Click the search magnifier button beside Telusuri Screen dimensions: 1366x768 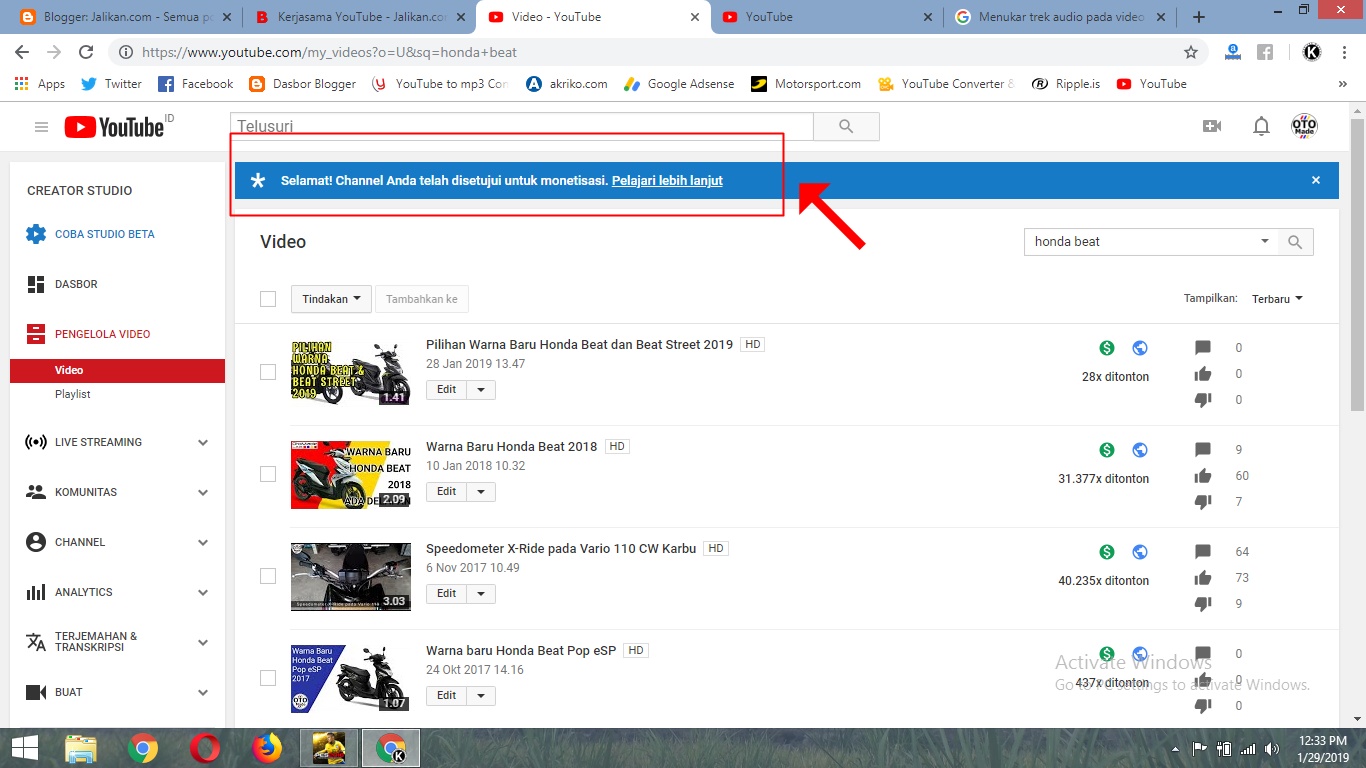pos(846,126)
